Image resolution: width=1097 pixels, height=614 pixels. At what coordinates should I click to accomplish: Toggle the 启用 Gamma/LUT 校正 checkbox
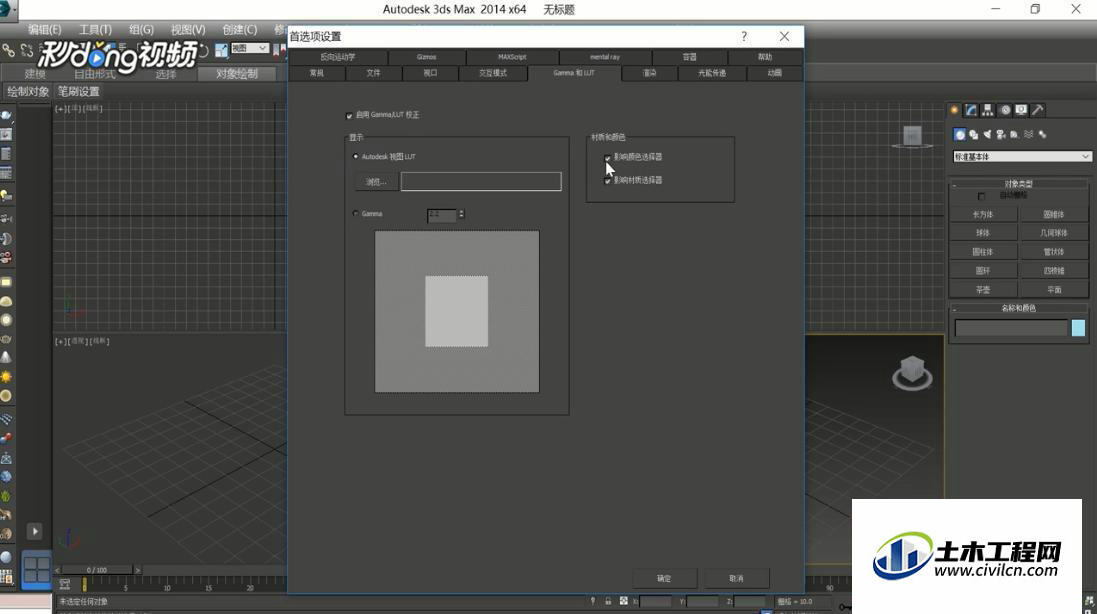click(x=349, y=115)
